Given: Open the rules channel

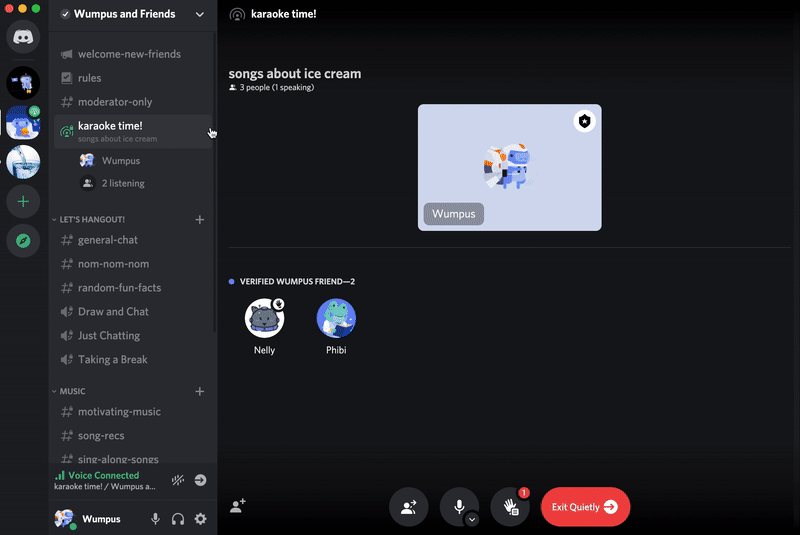Looking at the screenshot, I should 133,78.
